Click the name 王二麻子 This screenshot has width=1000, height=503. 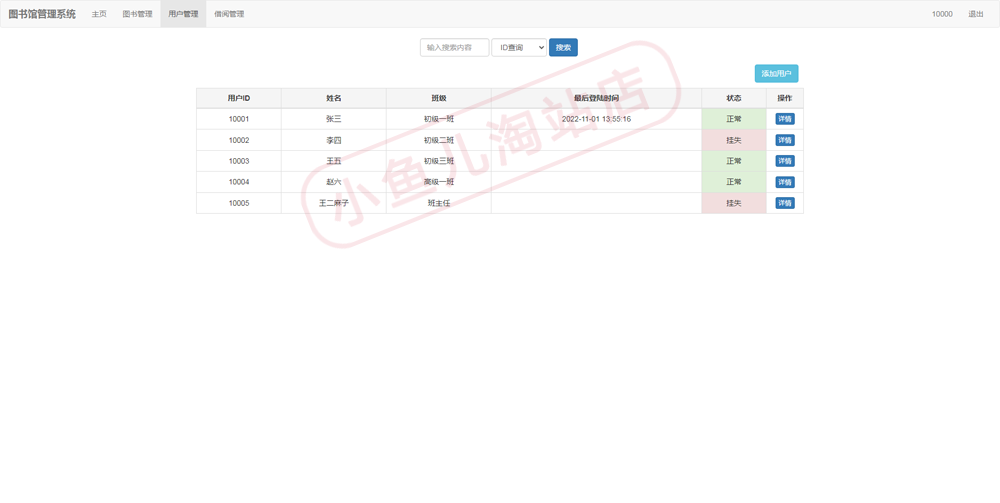[x=334, y=203]
